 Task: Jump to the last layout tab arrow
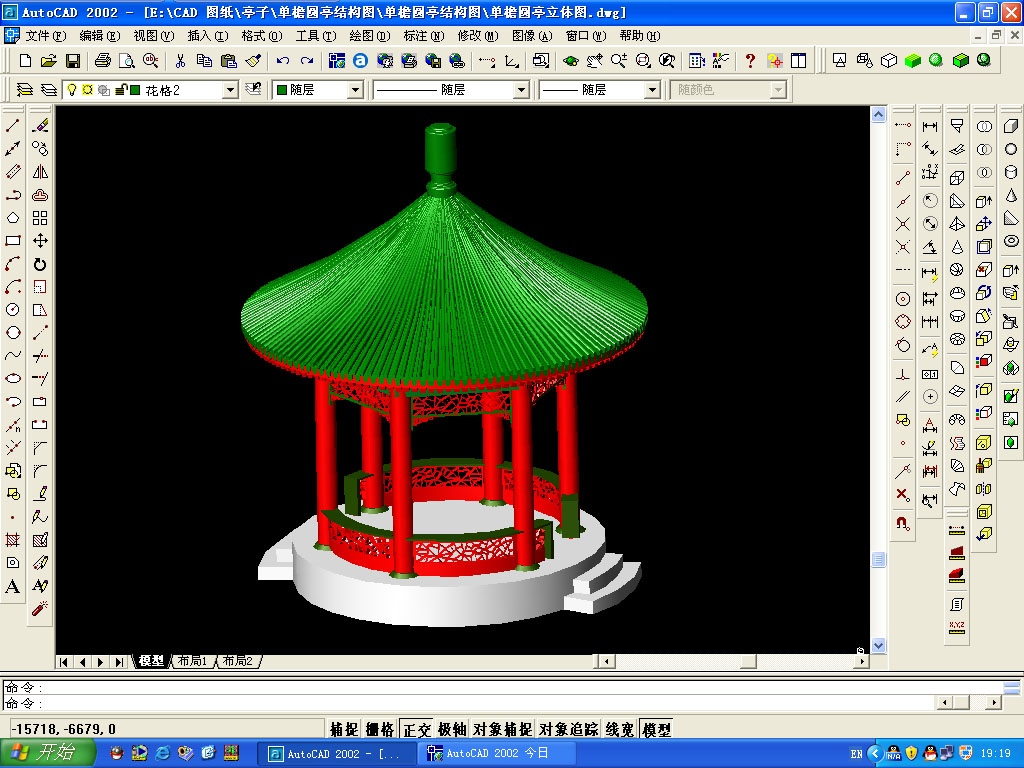point(119,662)
